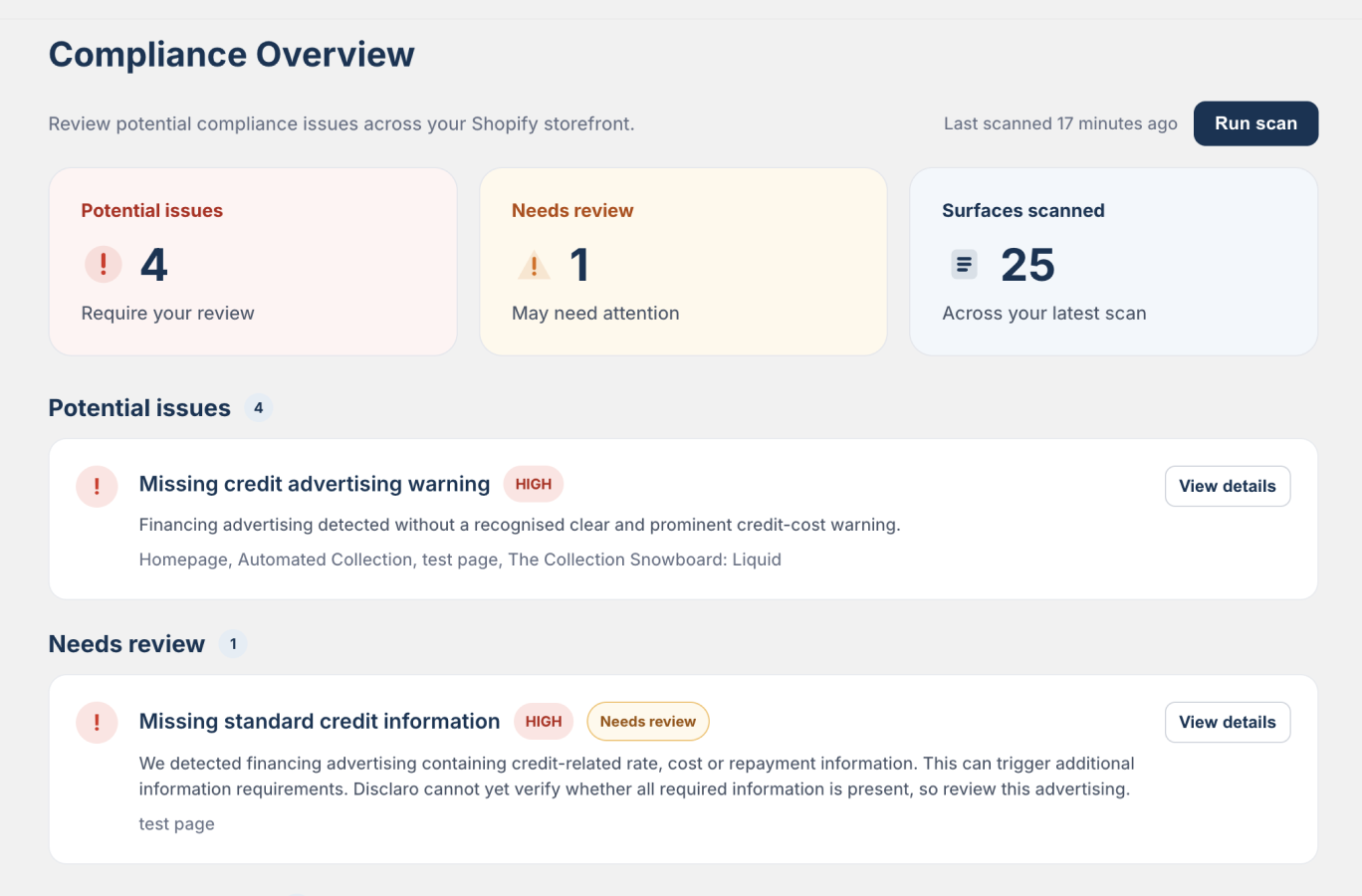The width and height of the screenshot is (1362, 896).
Task: View details for Missing credit advertising warning
Action: pos(1228,486)
